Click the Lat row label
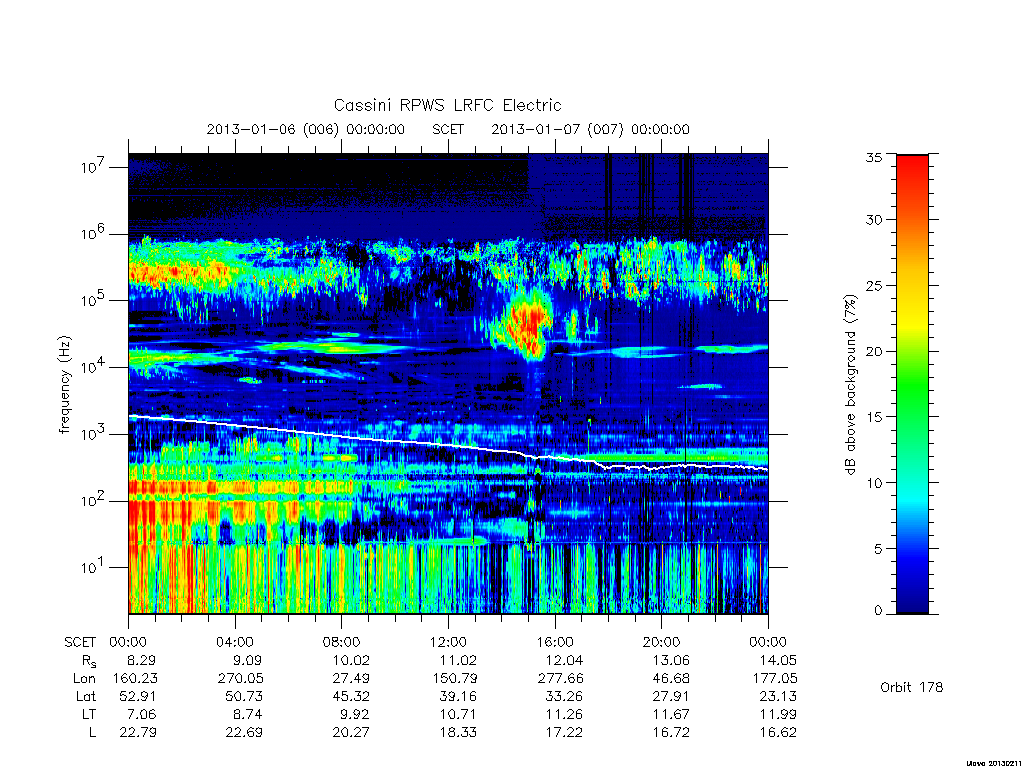This screenshot has height=768, width=1024. (86, 696)
